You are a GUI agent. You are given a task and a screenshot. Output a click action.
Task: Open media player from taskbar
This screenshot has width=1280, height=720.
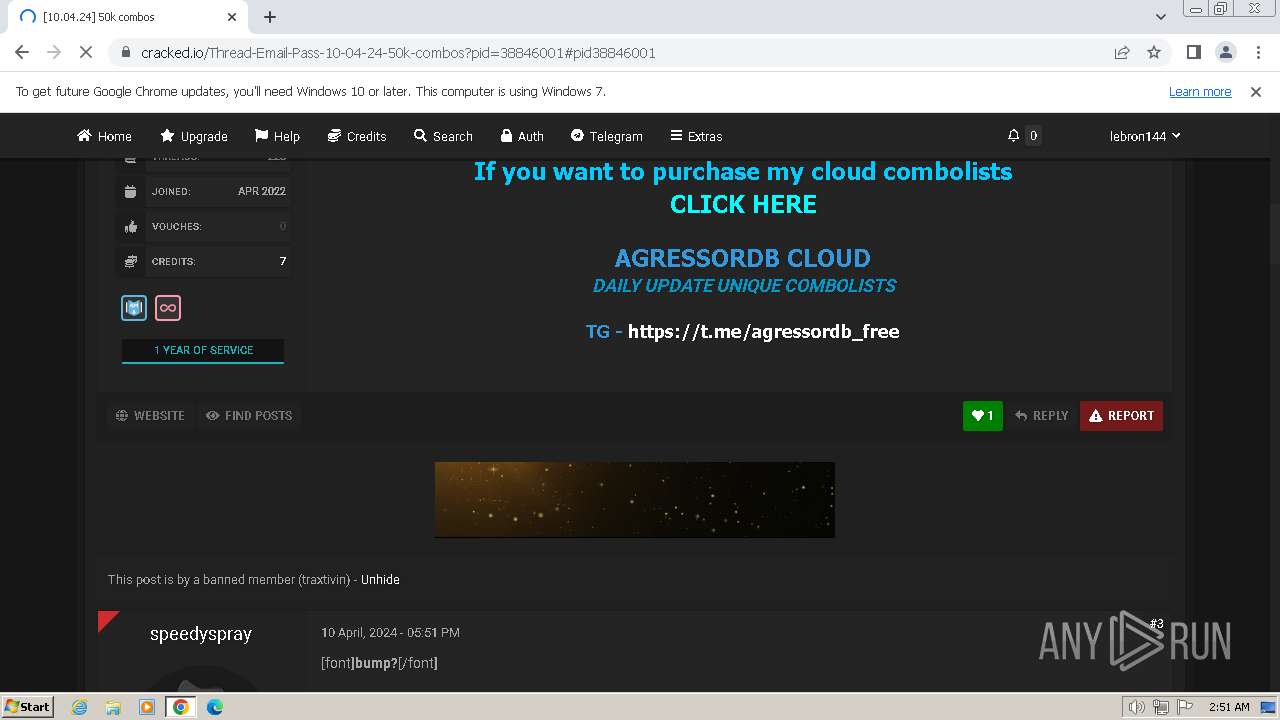[147, 707]
